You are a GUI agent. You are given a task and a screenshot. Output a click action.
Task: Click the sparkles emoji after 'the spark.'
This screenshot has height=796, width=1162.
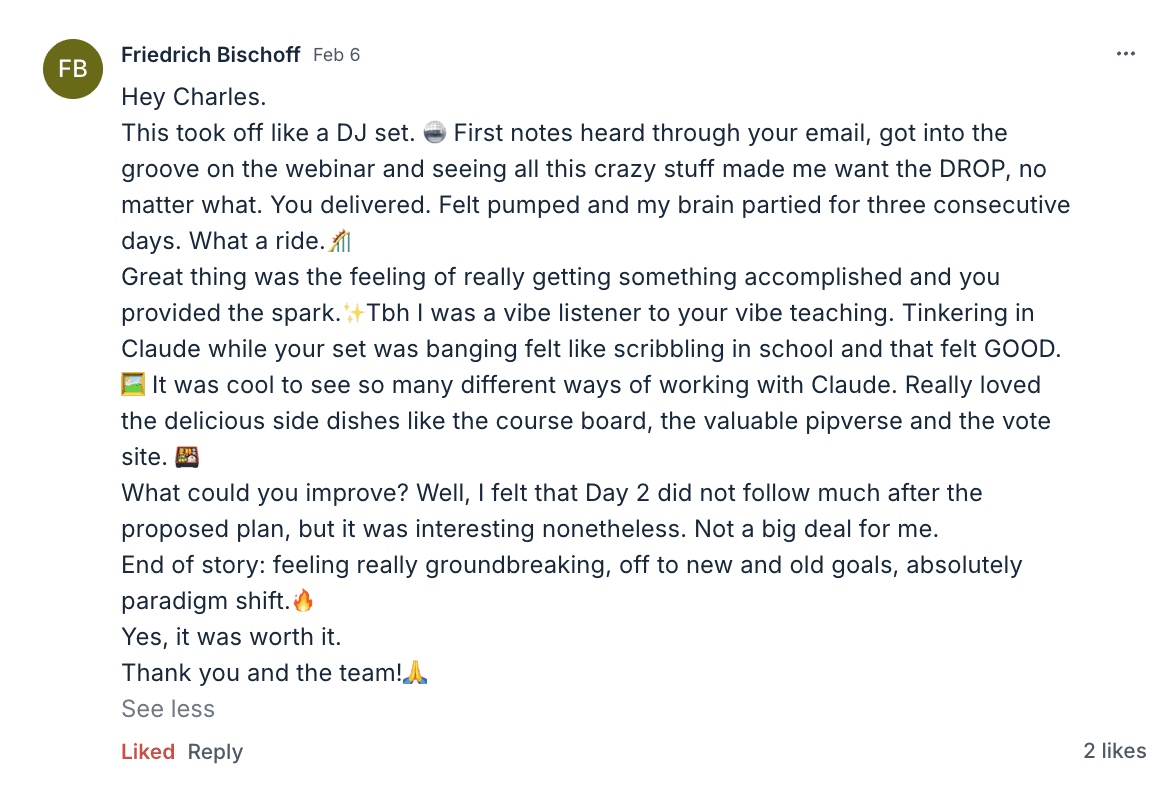[x=354, y=313]
